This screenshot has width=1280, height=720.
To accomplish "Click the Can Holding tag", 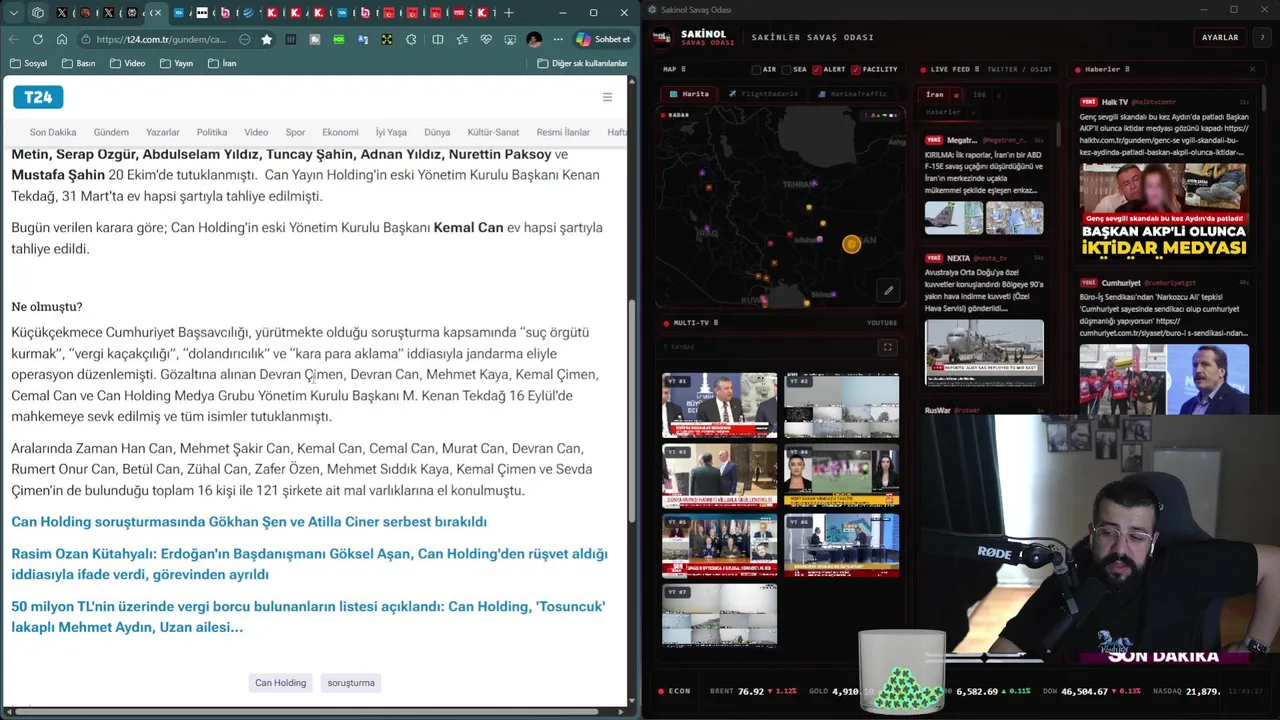I will tap(280, 683).
